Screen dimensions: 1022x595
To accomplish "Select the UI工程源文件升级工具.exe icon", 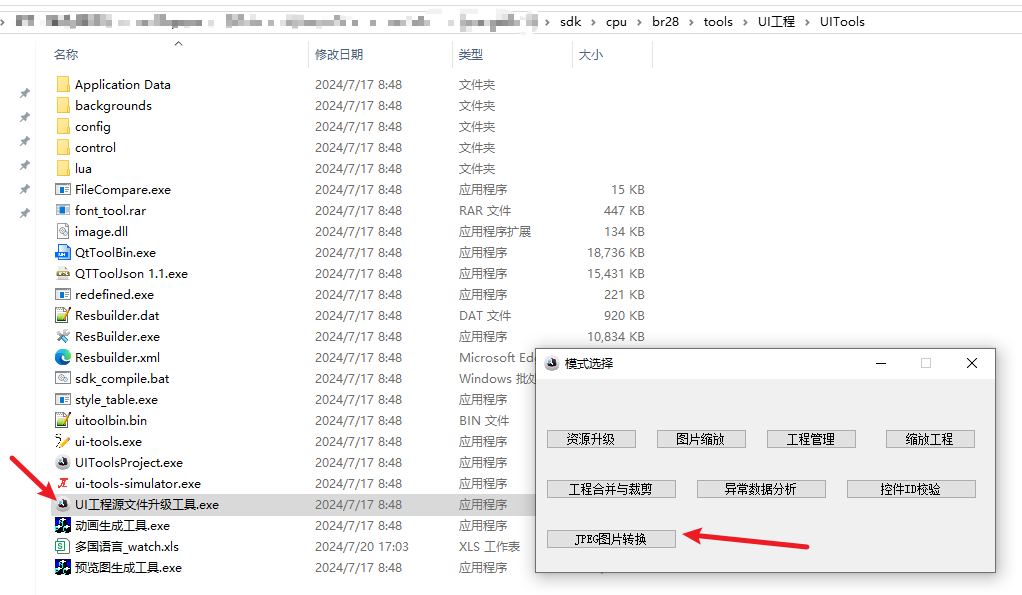I will pyautogui.click(x=63, y=504).
